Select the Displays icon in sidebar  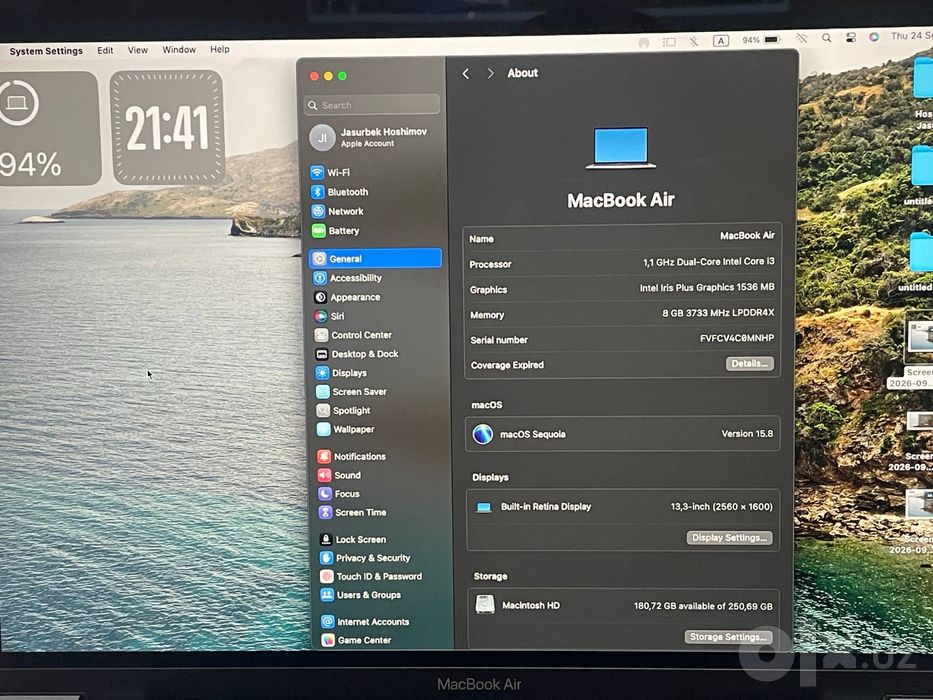click(x=323, y=373)
